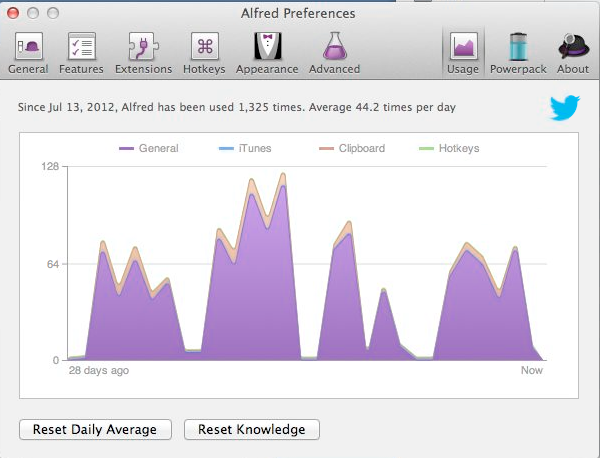Open the About bowler-hat pane

pos(573,53)
